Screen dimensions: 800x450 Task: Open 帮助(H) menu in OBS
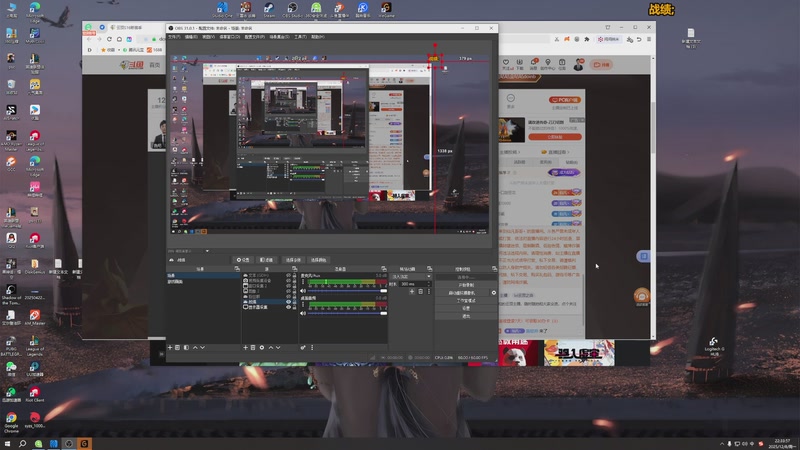point(318,37)
